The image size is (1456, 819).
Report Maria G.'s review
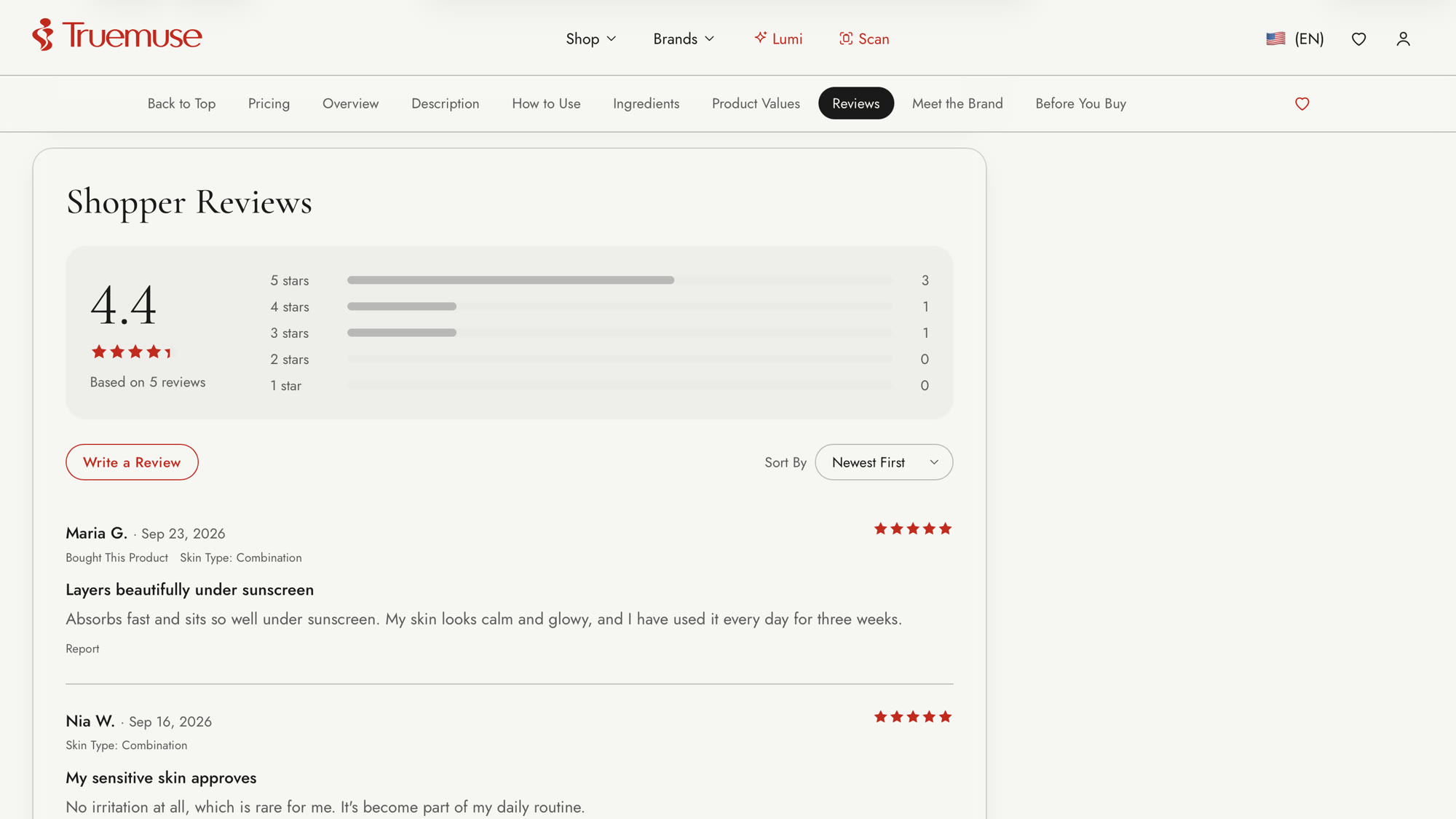coord(82,649)
